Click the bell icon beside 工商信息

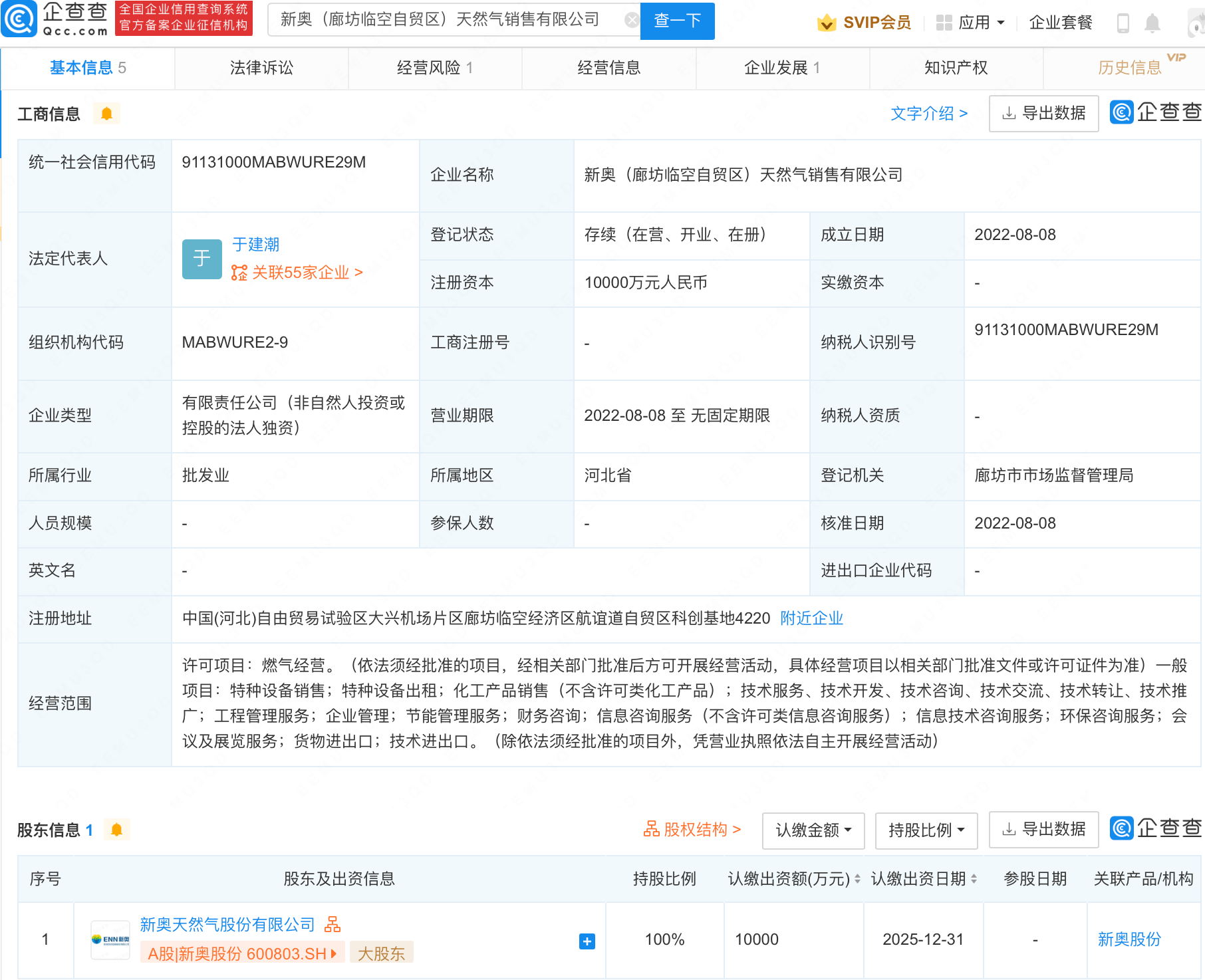coord(106,114)
